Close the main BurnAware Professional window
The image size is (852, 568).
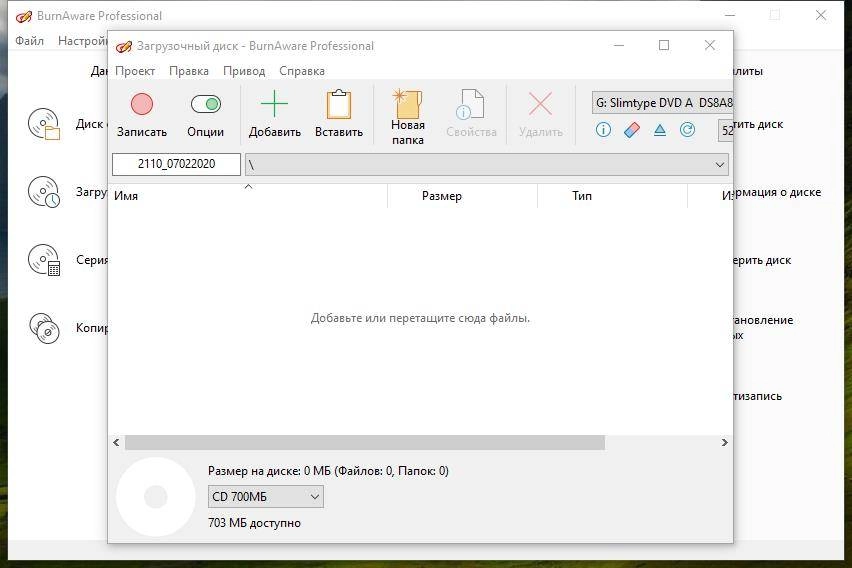pyautogui.click(x=821, y=15)
